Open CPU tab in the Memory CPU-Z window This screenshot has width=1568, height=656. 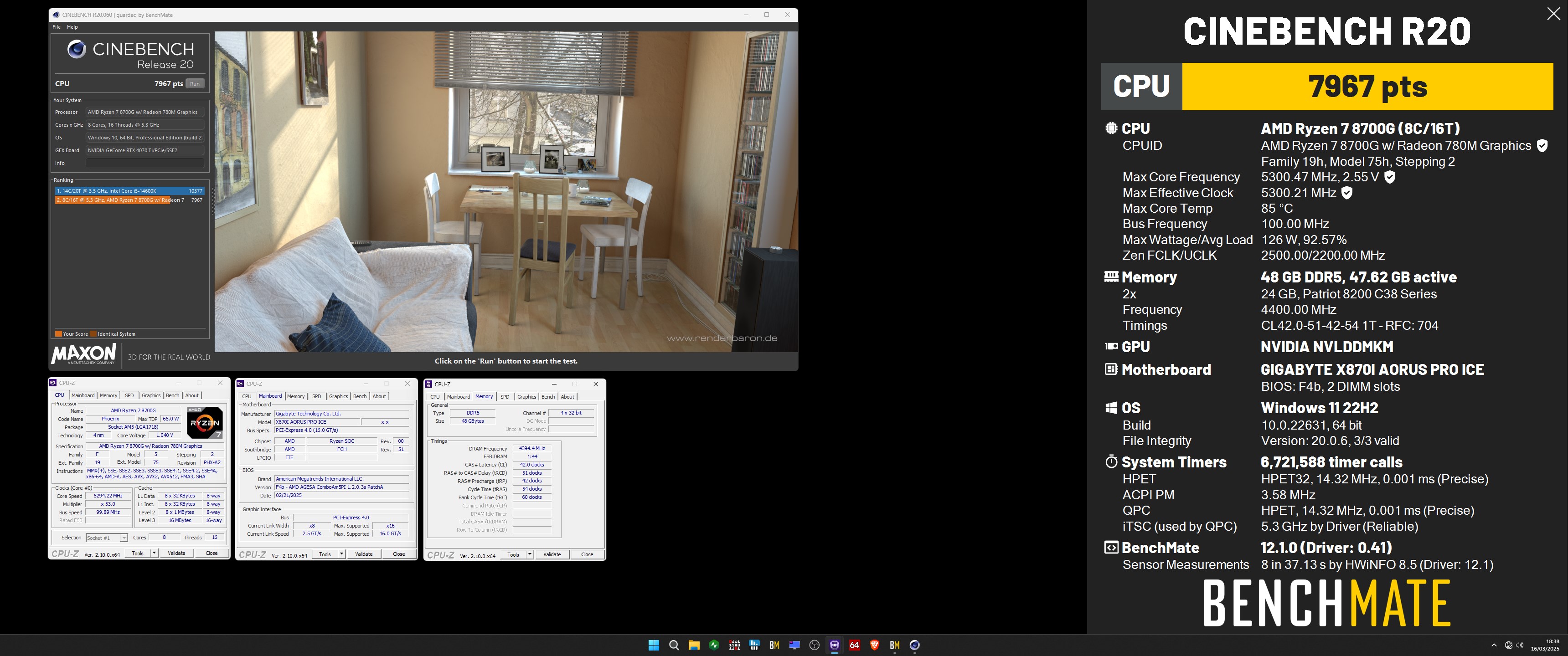(x=434, y=397)
